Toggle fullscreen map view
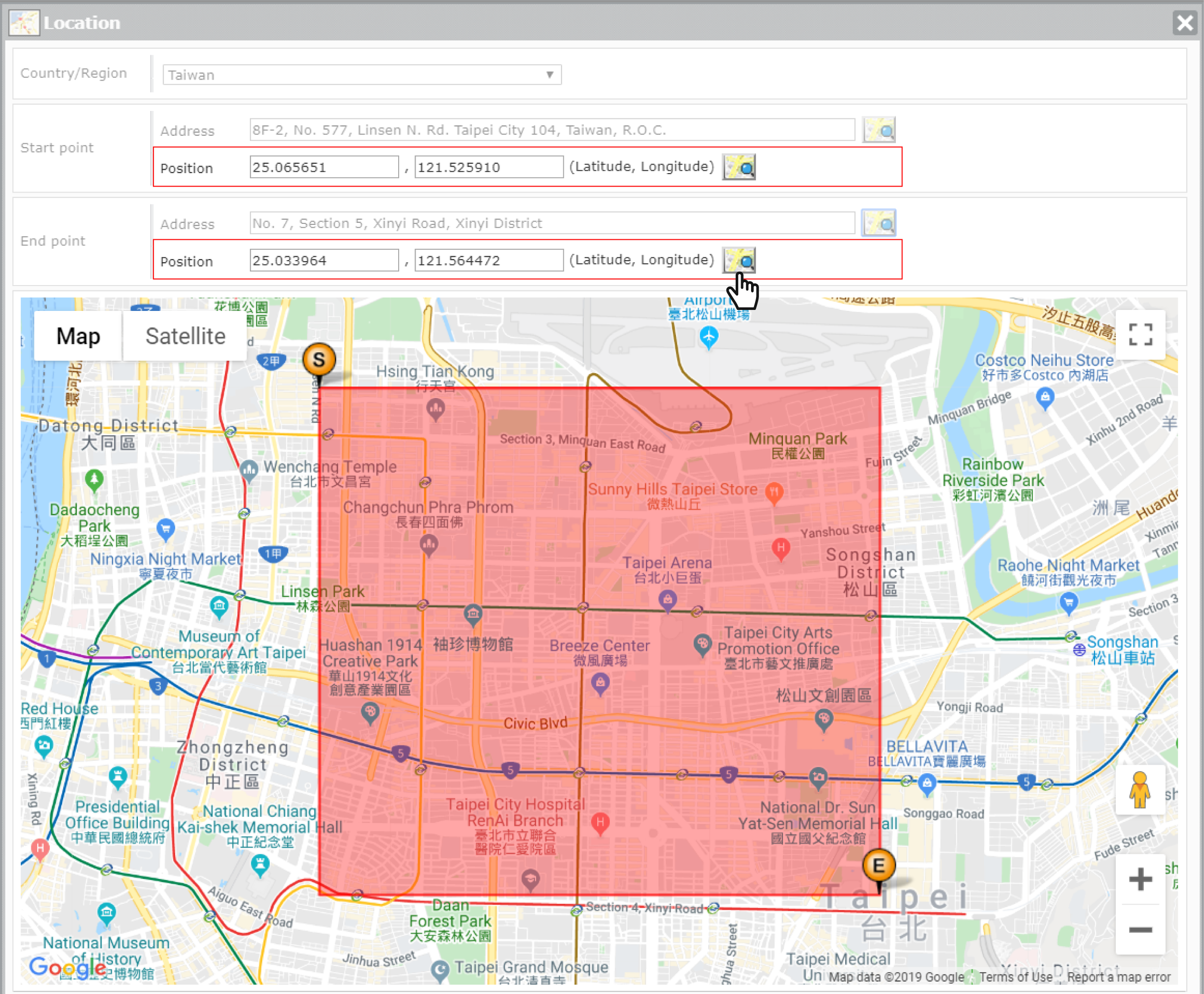1204x994 pixels. 1140,334
